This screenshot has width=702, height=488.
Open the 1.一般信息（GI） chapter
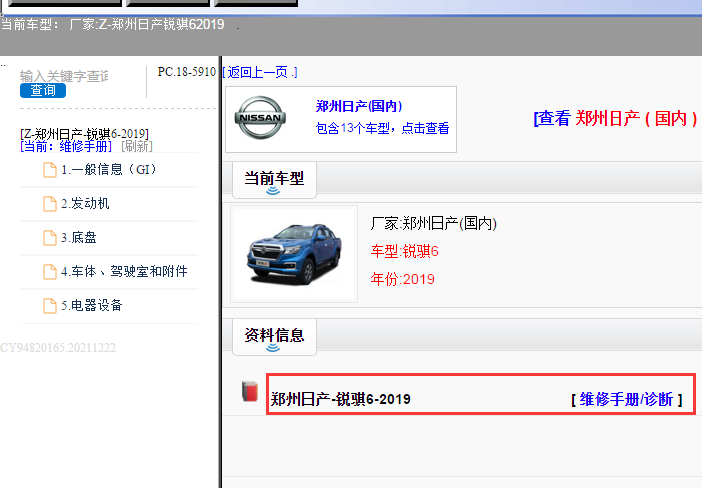point(109,170)
